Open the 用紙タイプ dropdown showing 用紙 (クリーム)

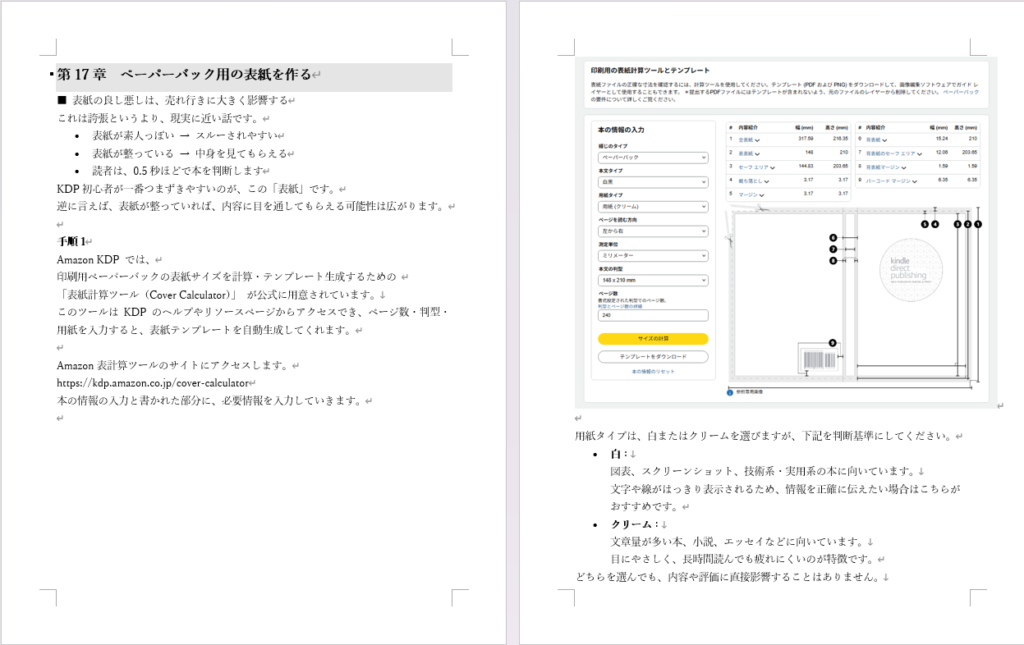(x=652, y=207)
